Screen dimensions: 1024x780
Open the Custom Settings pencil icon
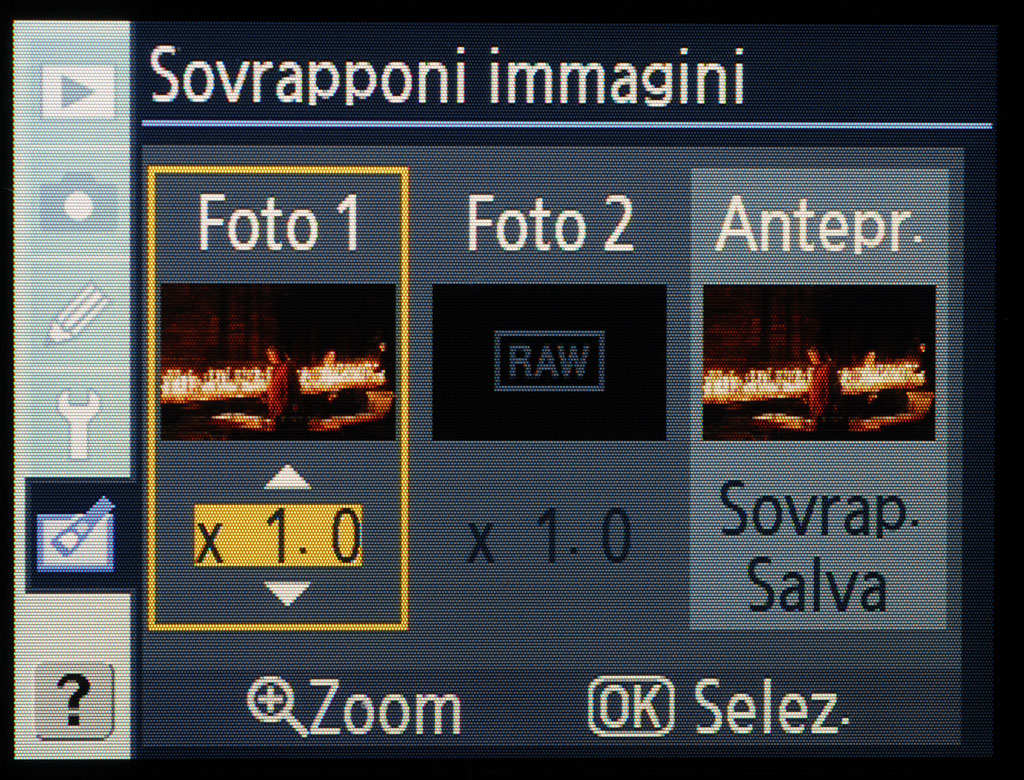[x=78, y=313]
